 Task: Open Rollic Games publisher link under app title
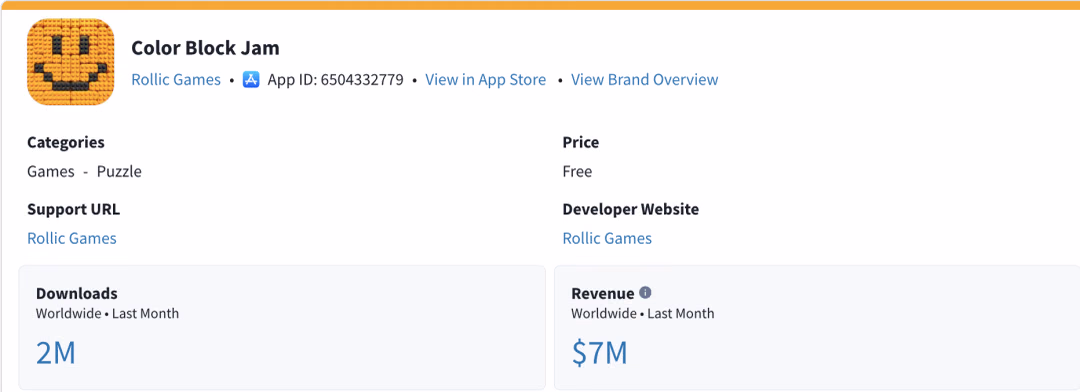coord(176,80)
